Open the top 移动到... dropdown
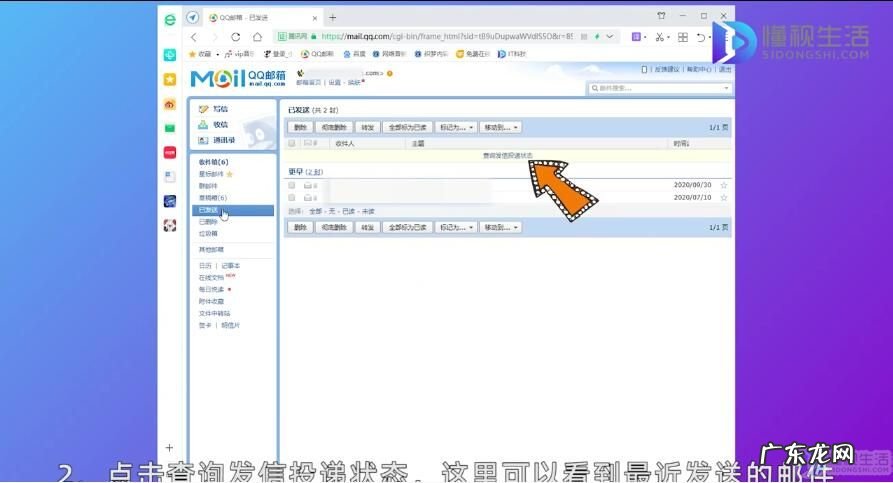Image resolution: width=893 pixels, height=483 pixels. (x=500, y=128)
